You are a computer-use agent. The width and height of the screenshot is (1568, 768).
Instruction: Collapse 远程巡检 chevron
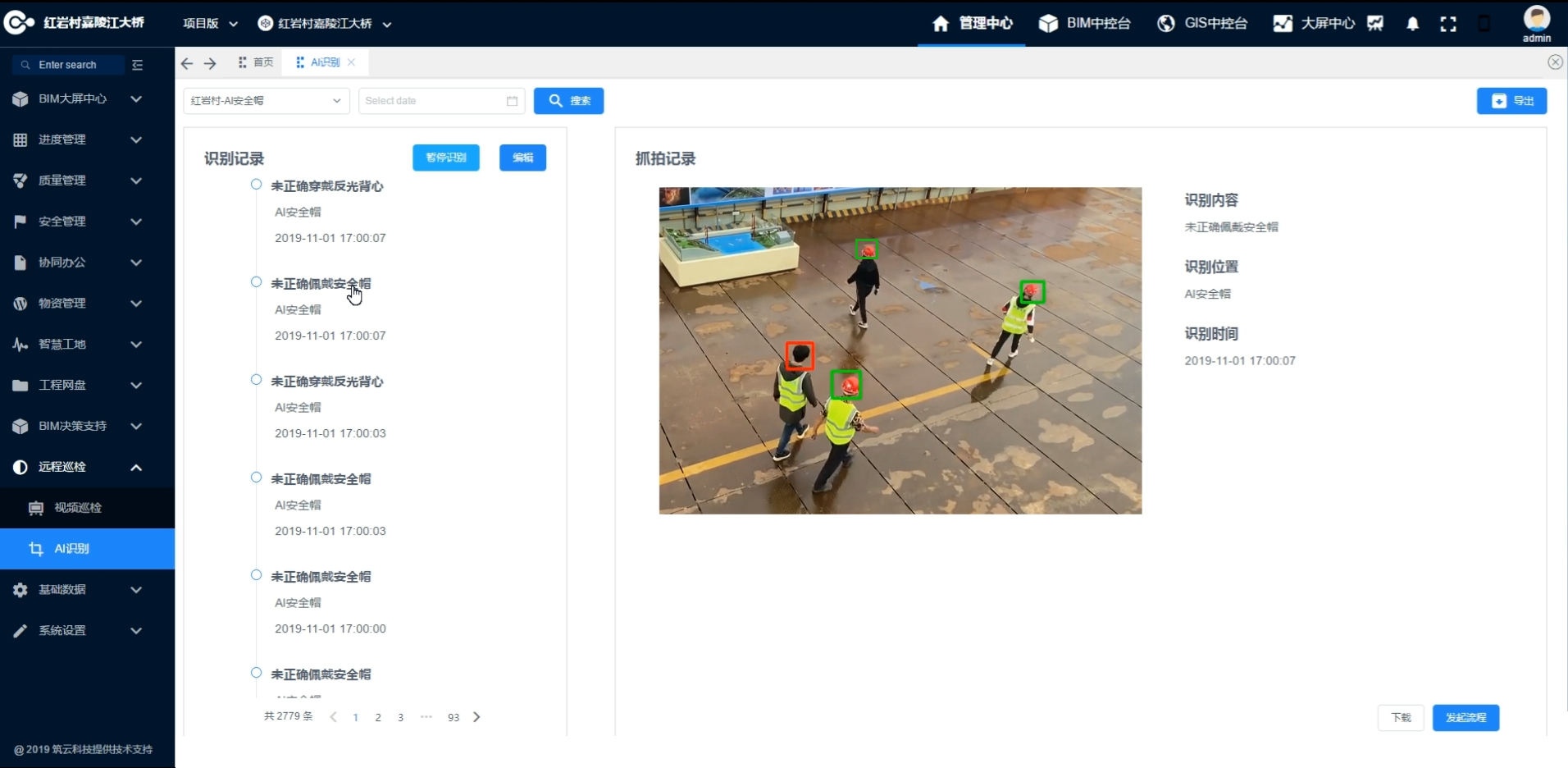click(x=136, y=468)
